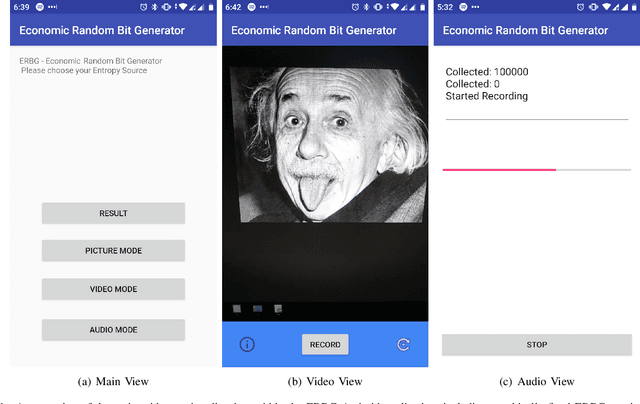This screenshot has height=404, width=640.
Task: Tap the Spotify icon in the 6:39 status bar
Action: 38,7
